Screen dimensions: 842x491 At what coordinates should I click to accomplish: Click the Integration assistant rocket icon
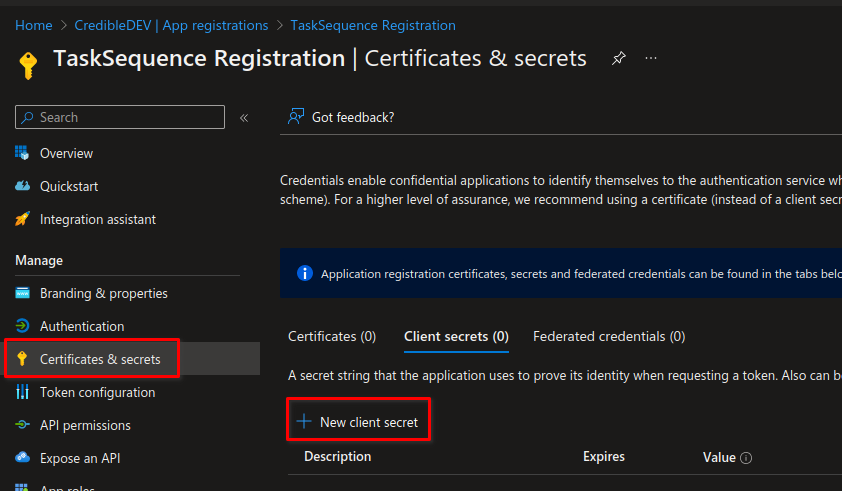[22, 219]
